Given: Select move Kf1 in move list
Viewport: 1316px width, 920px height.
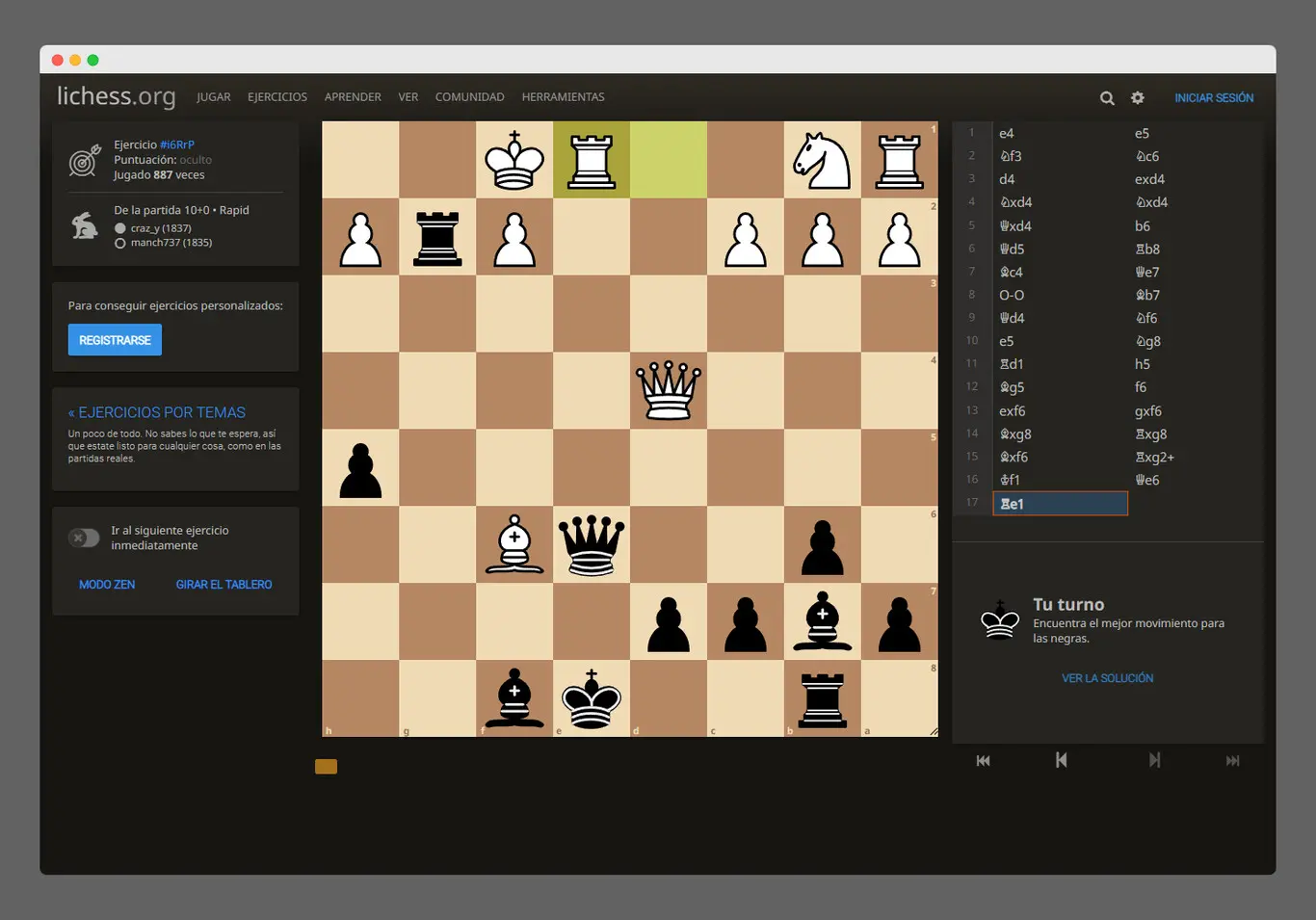Looking at the screenshot, I should (x=1061, y=480).
